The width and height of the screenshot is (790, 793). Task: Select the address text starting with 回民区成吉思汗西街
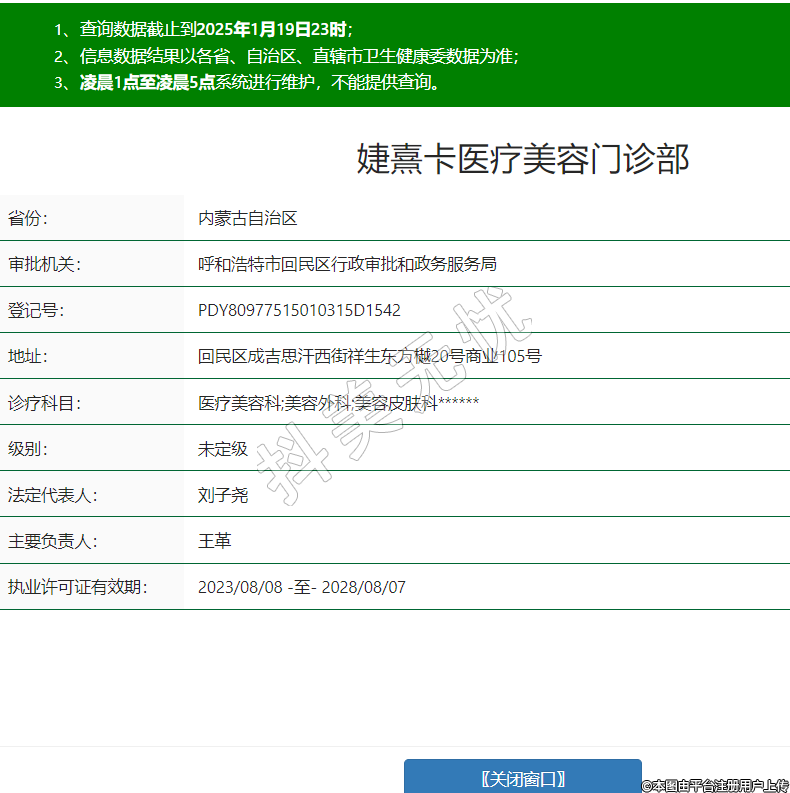369,356
